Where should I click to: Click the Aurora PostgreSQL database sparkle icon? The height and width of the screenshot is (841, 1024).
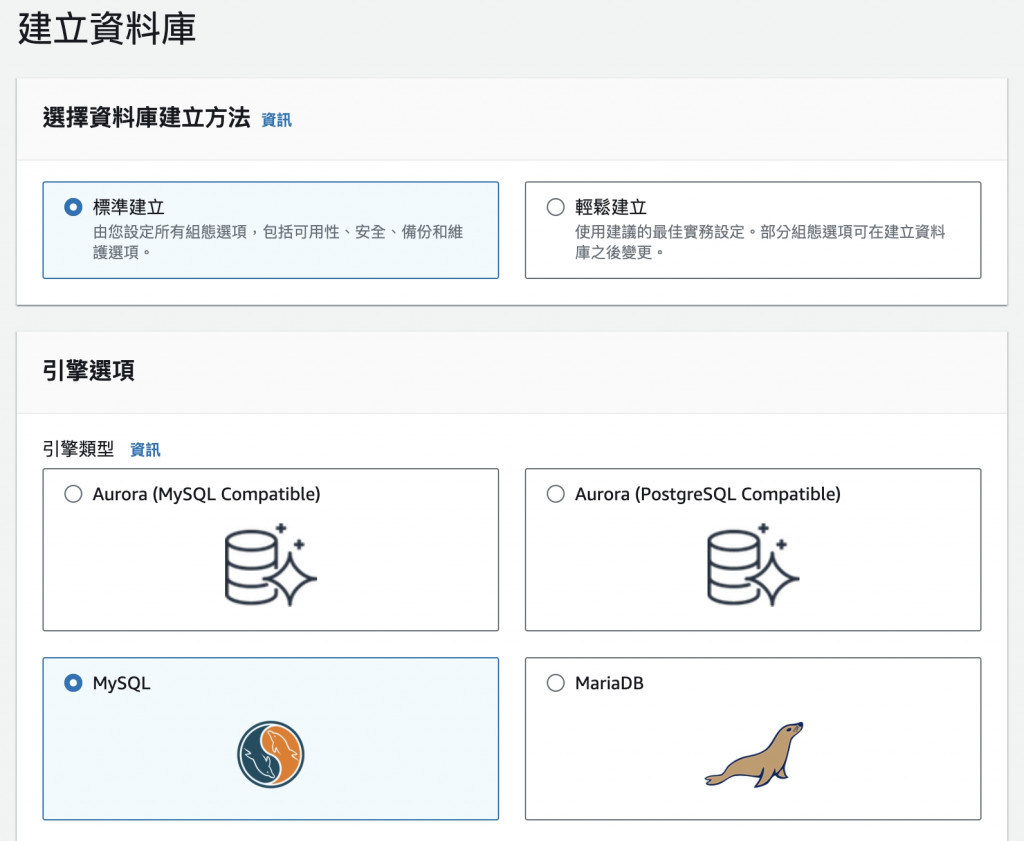(753, 565)
